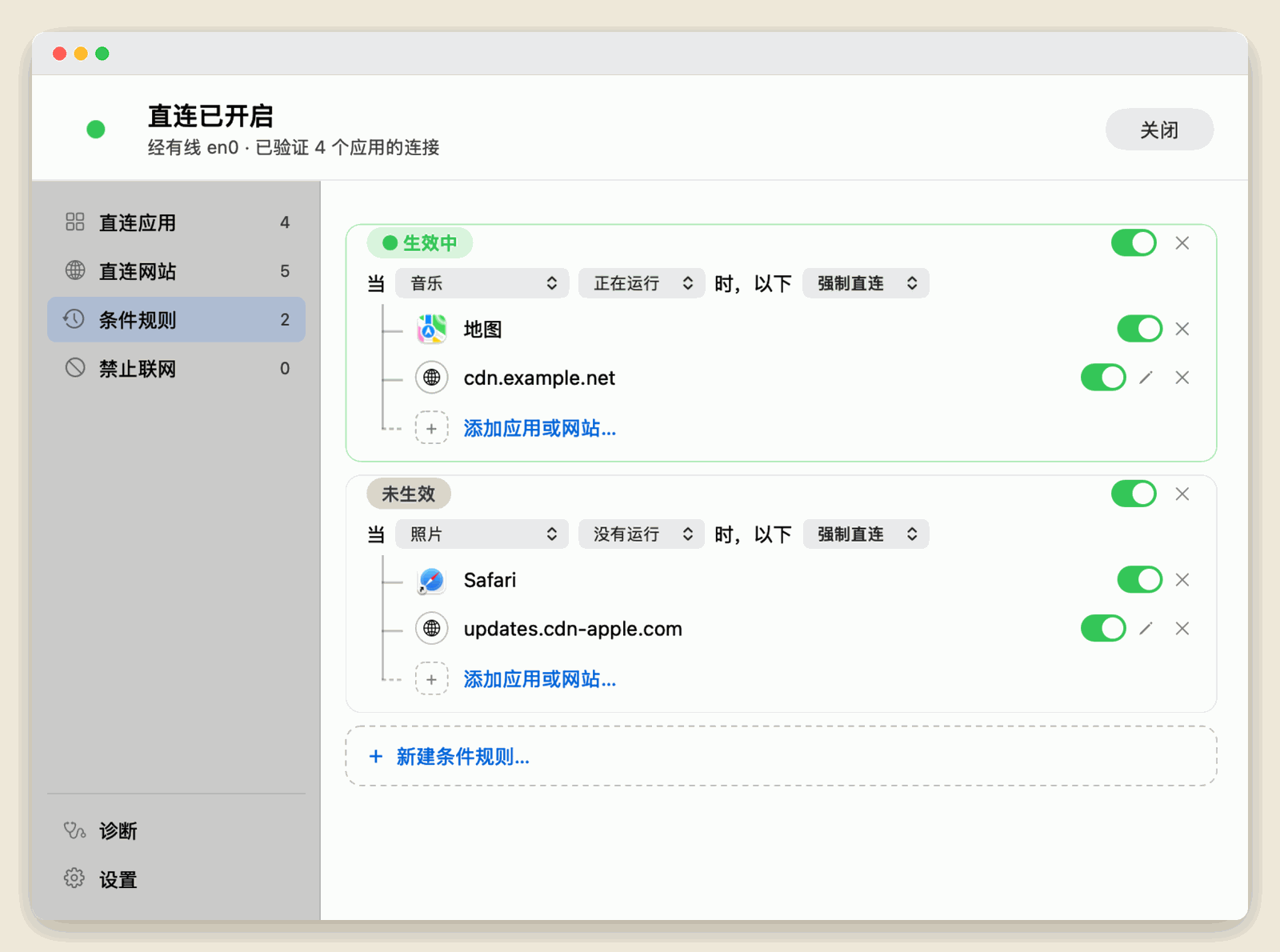The width and height of the screenshot is (1280, 952).
Task: Open the 强制直连 dropdown in the 音乐 rule
Action: [866, 283]
